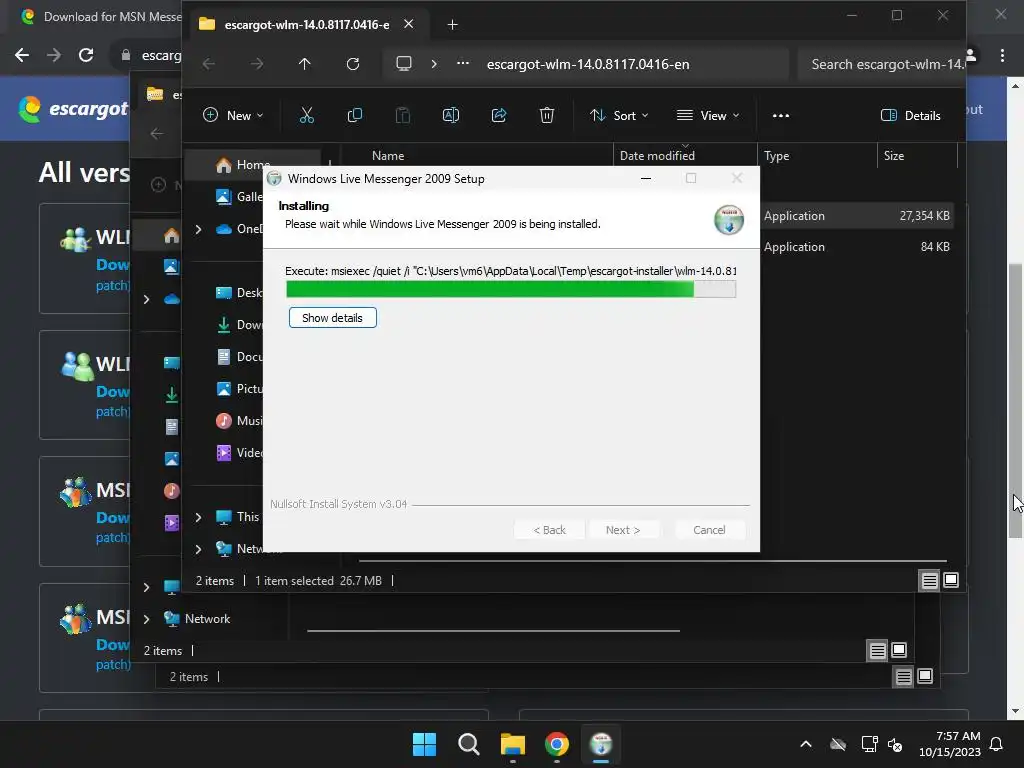Click the installer icon in Setup header

click(729, 219)
